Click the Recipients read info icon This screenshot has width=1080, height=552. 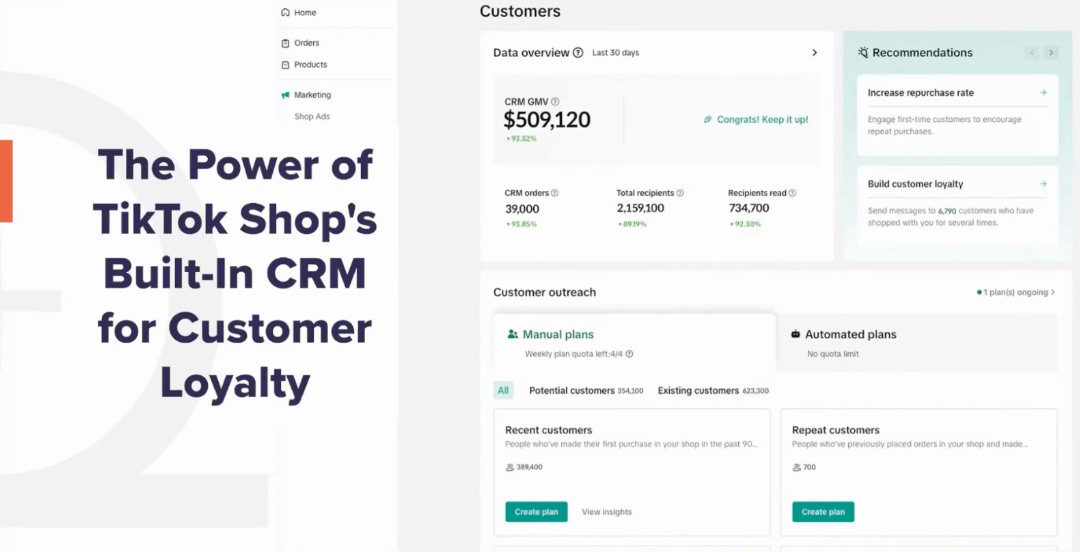click(x=792, y=193)
